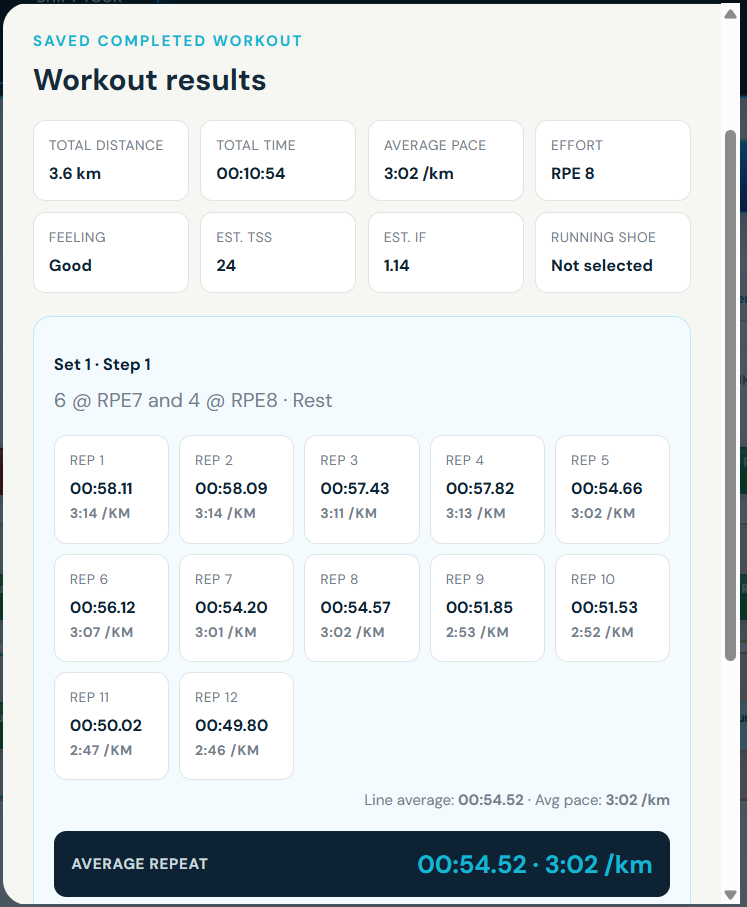Select the Rep 11 card 00:50.02
This screenshot has width=747, height=907.
pyautogui.click(x=111, y=726)
